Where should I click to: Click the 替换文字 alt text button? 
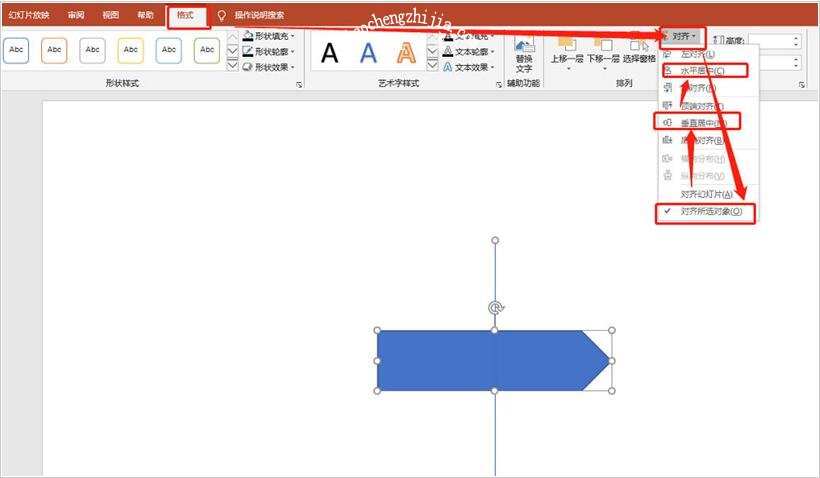(523, 55)
